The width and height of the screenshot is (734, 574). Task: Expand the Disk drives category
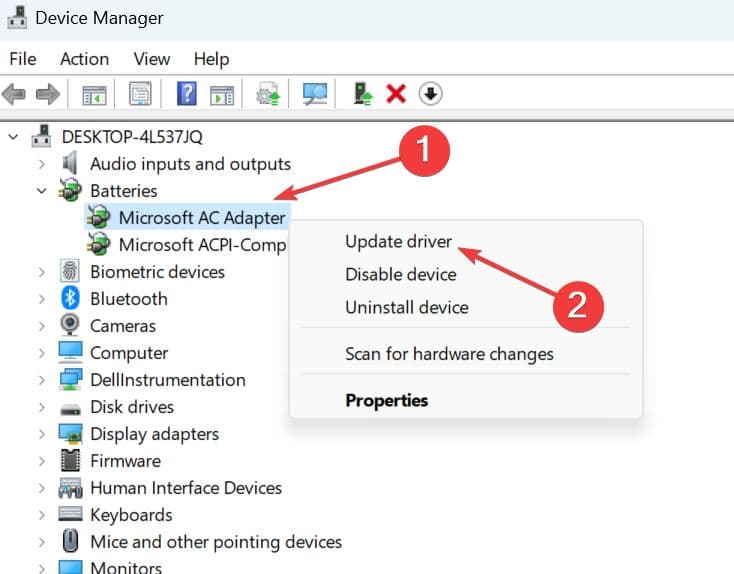coord(41,407)
